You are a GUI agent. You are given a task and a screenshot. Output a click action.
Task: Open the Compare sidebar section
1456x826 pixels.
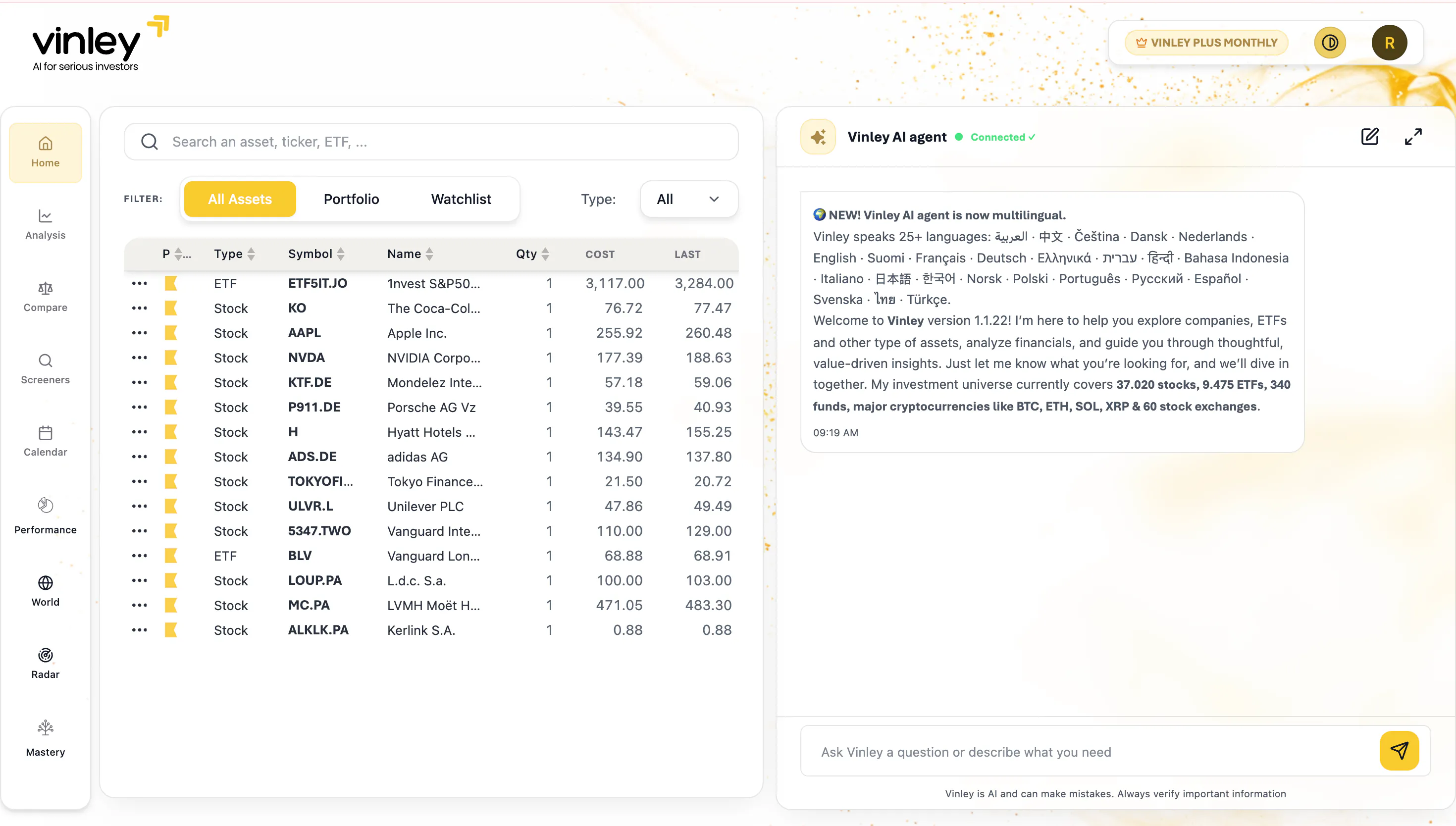click(46, 297)
